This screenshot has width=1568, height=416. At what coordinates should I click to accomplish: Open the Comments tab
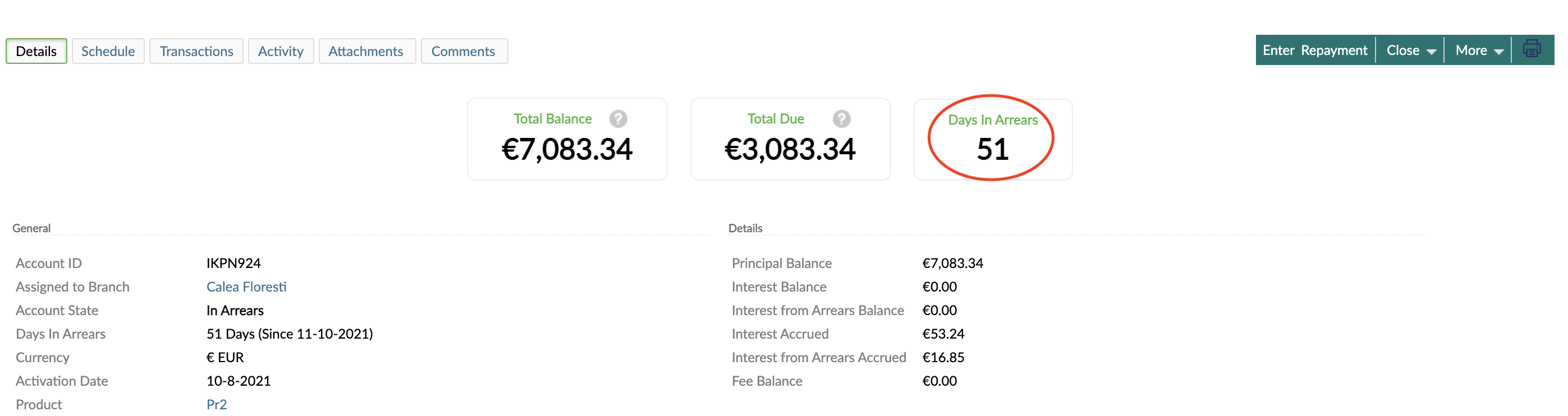point(463,51)
